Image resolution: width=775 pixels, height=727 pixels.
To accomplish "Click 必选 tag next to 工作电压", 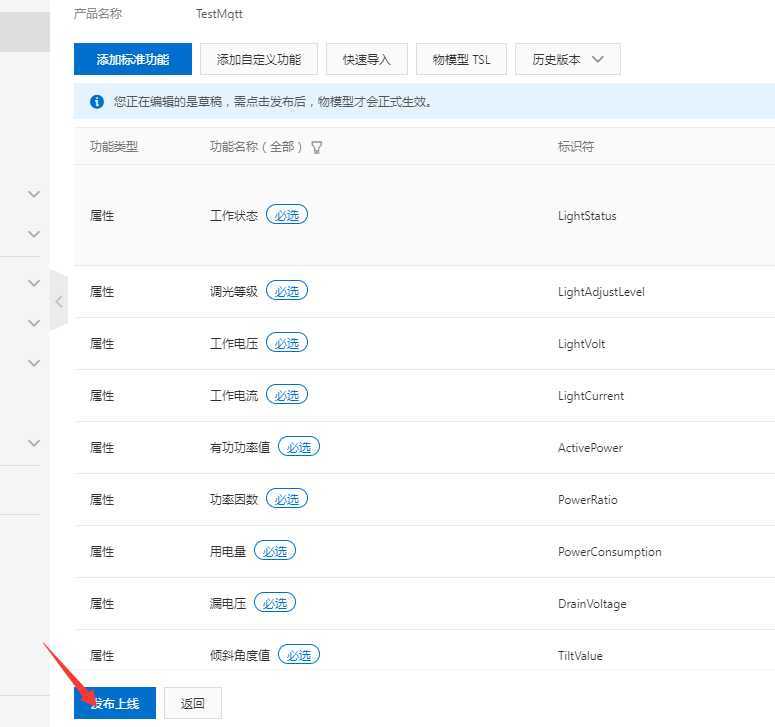I will 287,343.
